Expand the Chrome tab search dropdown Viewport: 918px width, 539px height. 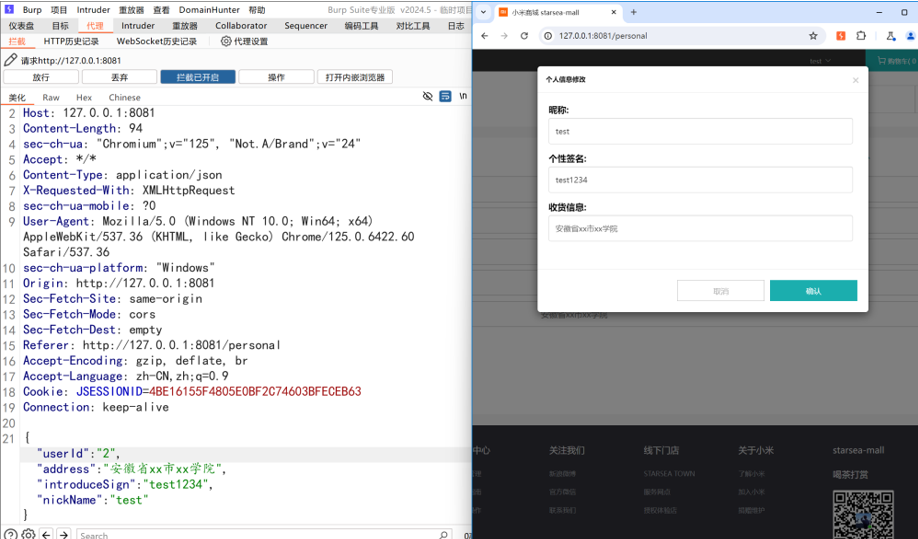pos(484,12)
